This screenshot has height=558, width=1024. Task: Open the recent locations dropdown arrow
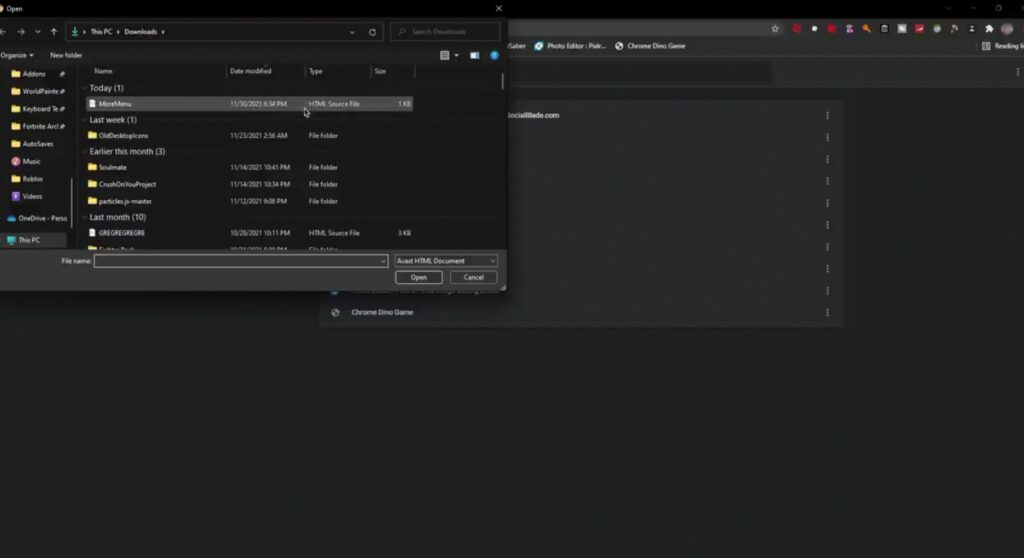click(37, 31)
